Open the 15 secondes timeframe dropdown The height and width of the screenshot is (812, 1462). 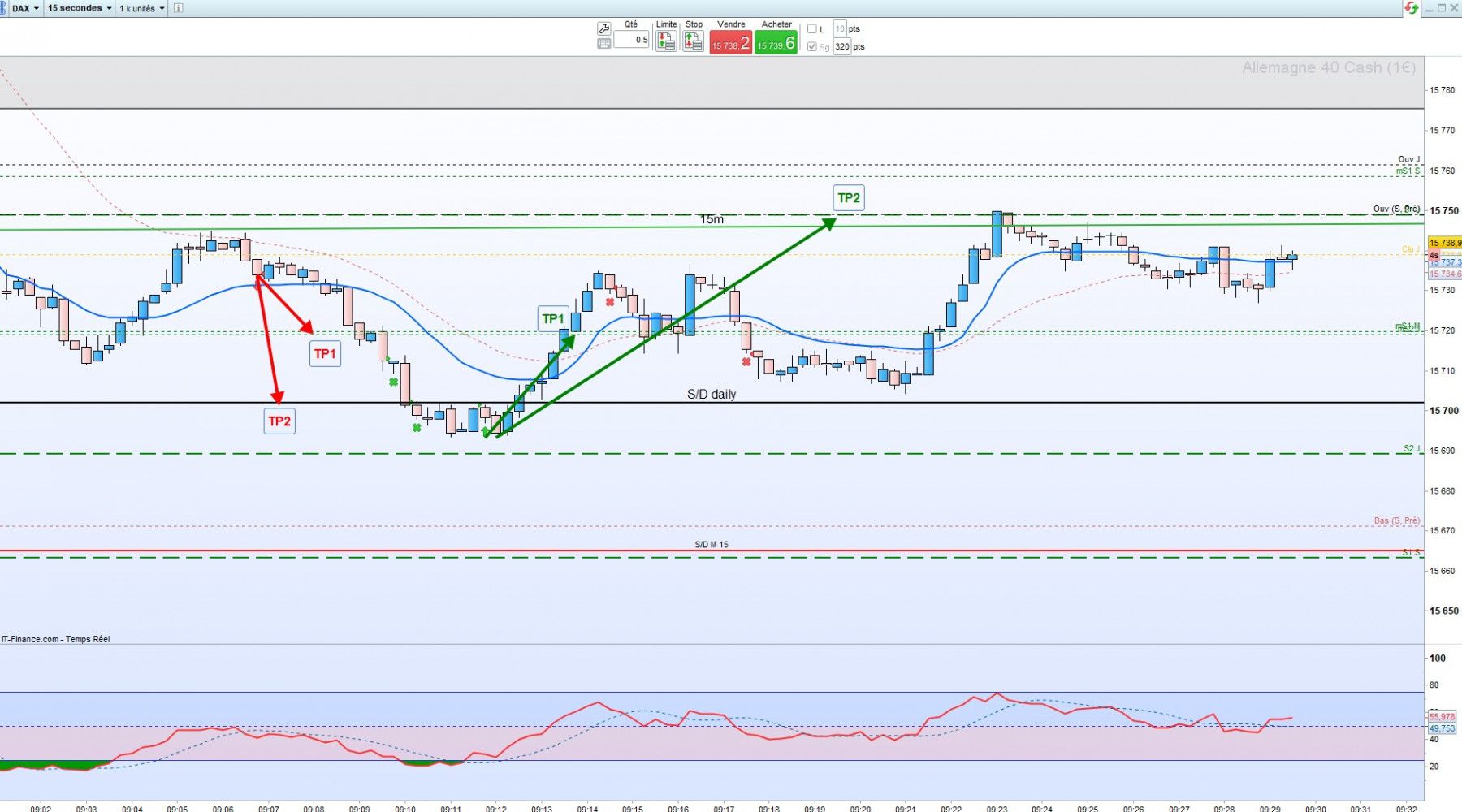coord(80,8)
